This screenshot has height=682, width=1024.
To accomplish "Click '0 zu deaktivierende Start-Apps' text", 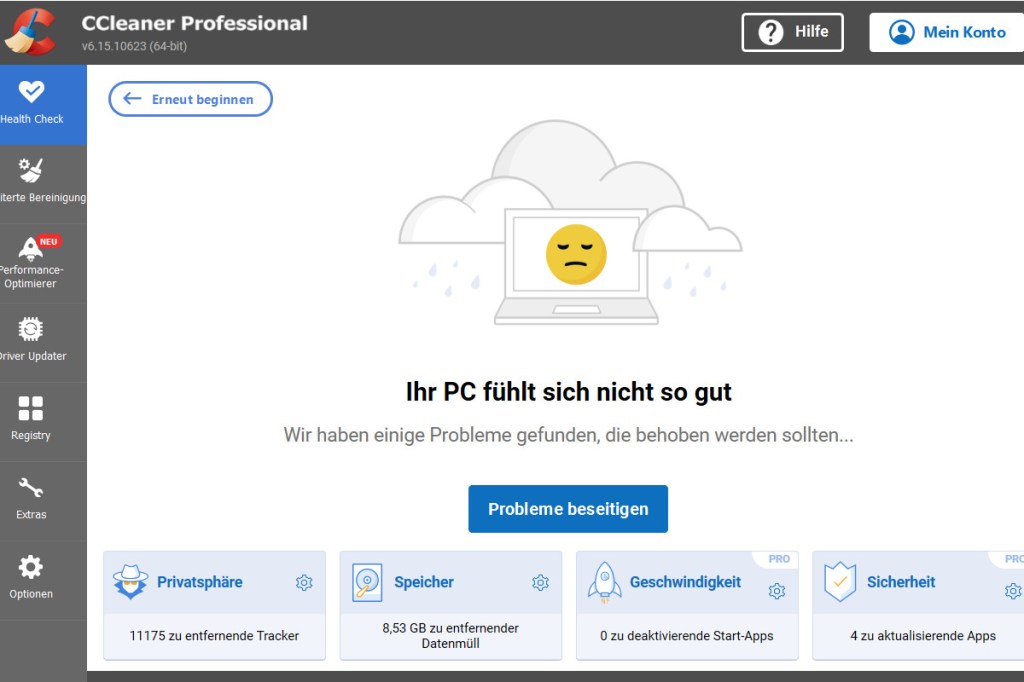I will (x=686, y=636).
